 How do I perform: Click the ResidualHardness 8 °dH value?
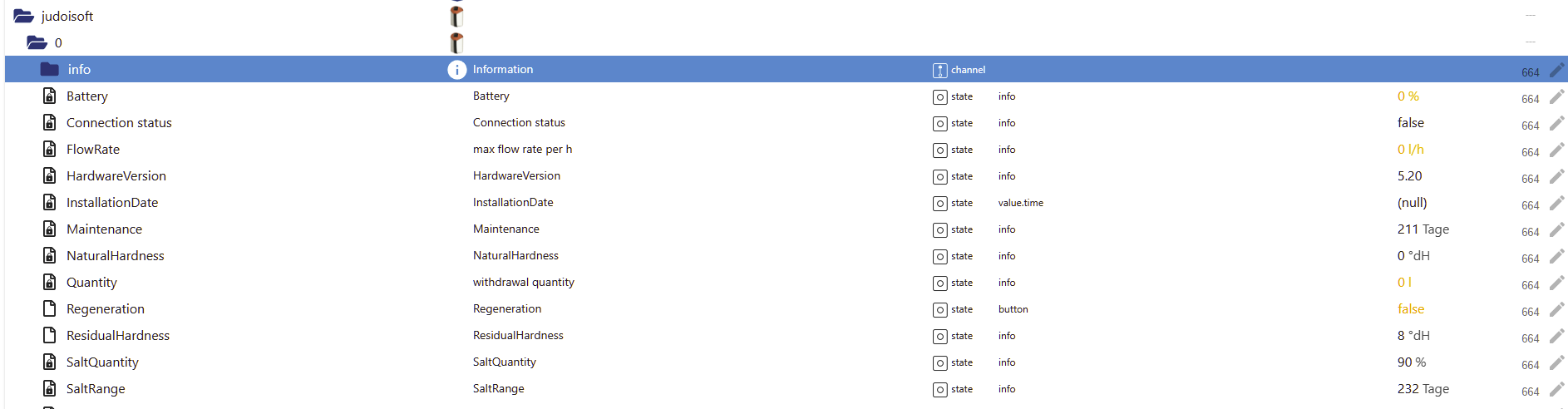(x=1413, y=336)
